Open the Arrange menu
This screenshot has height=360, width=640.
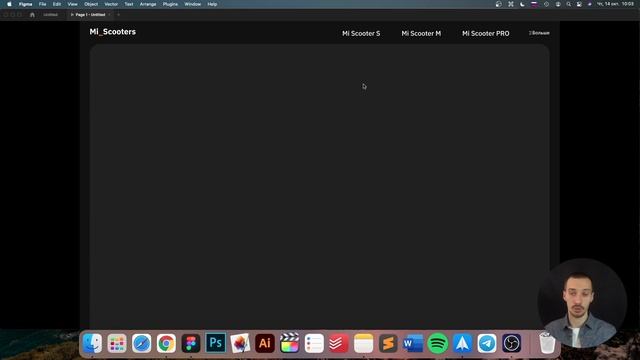point(148,4)
